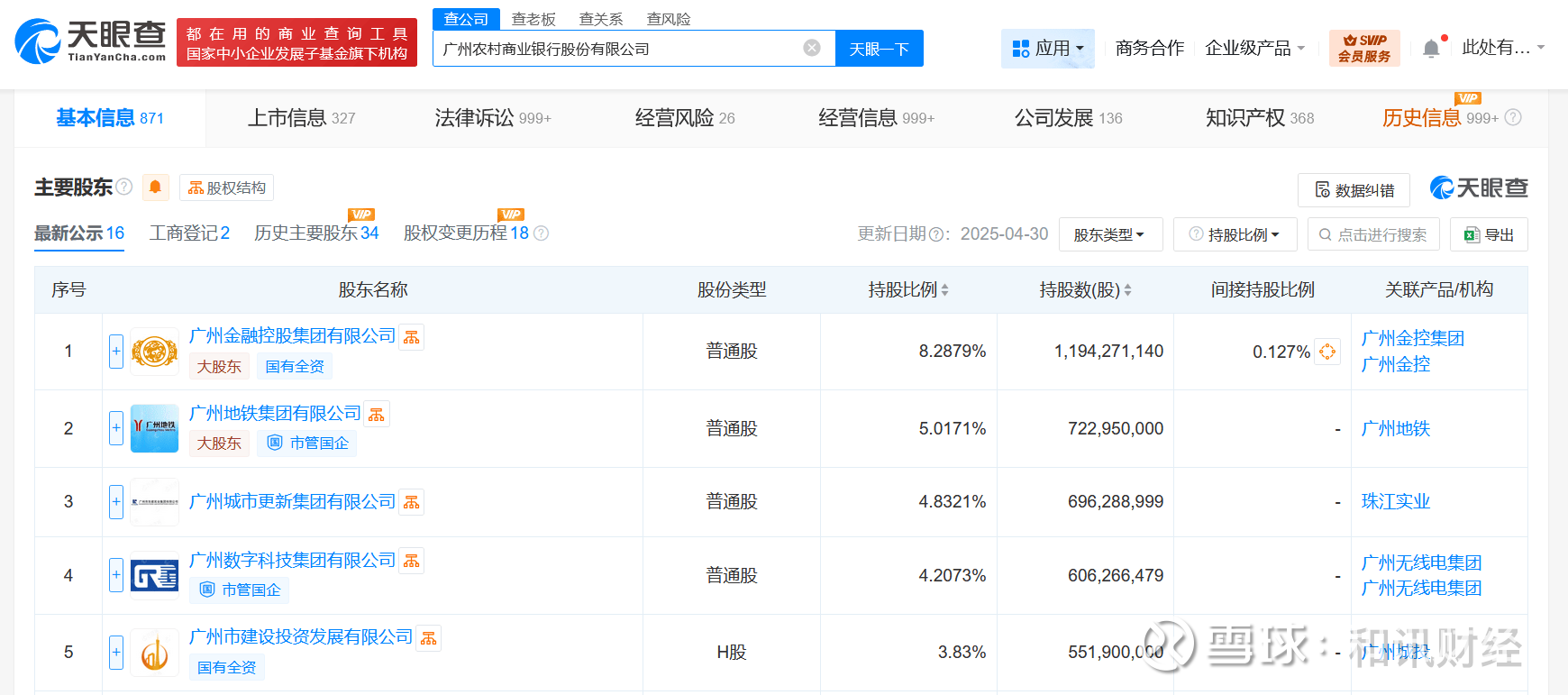The height and width of the screenshot is (695, 1568).
Task: Click the help icon beside 历史信息 tab
Action: coord(1513,117)
